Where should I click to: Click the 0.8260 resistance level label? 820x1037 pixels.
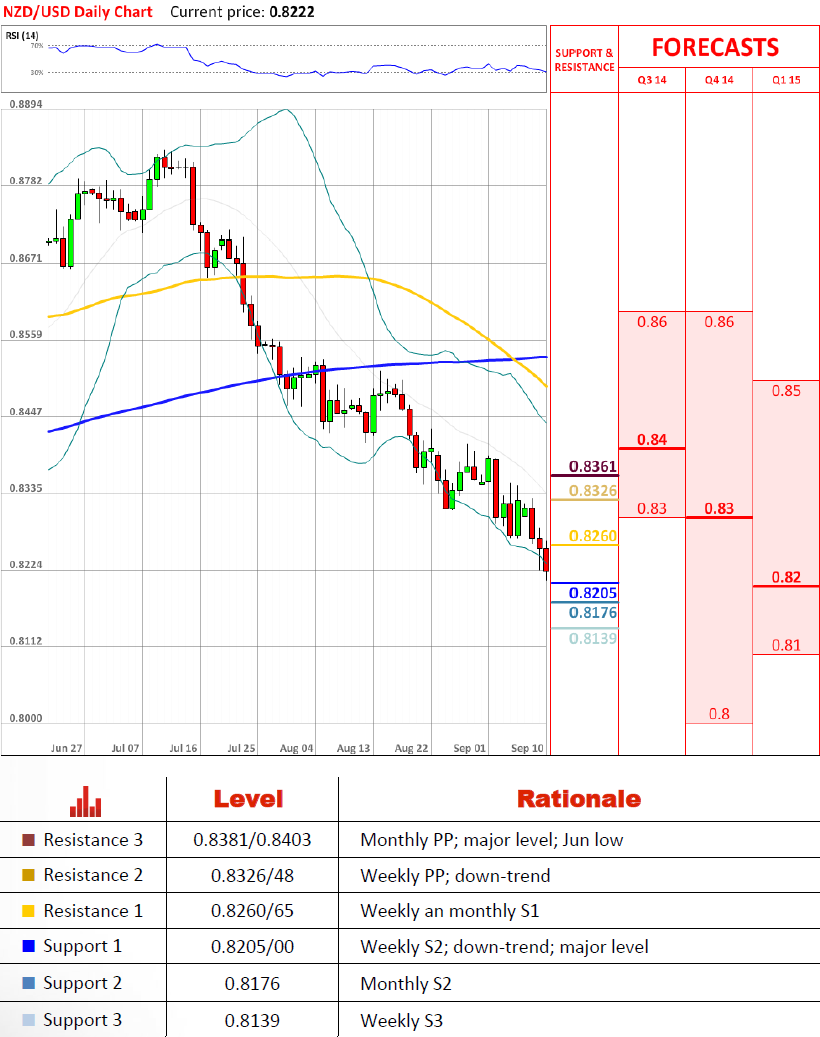pyautogui.click(x=593, y=536)
